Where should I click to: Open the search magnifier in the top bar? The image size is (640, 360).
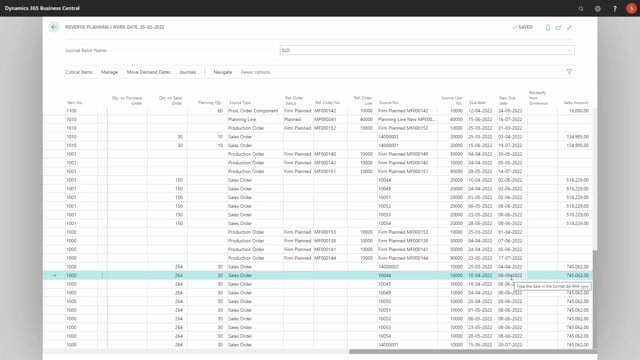click(x=581, y=8)
